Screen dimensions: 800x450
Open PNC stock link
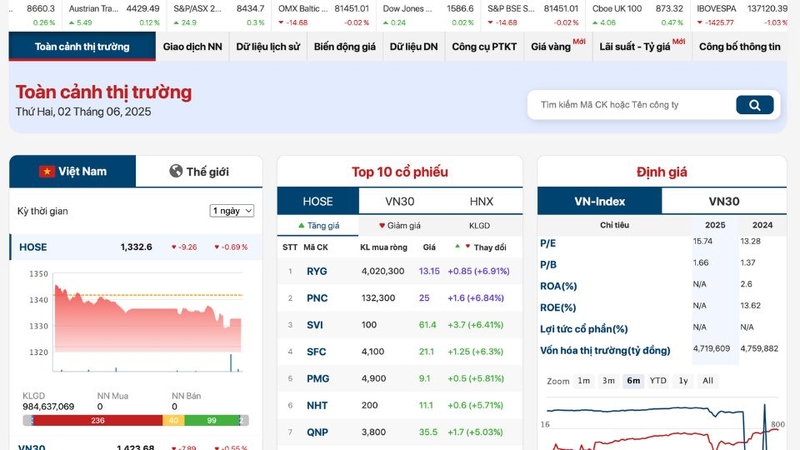click(x=317, y=298)
